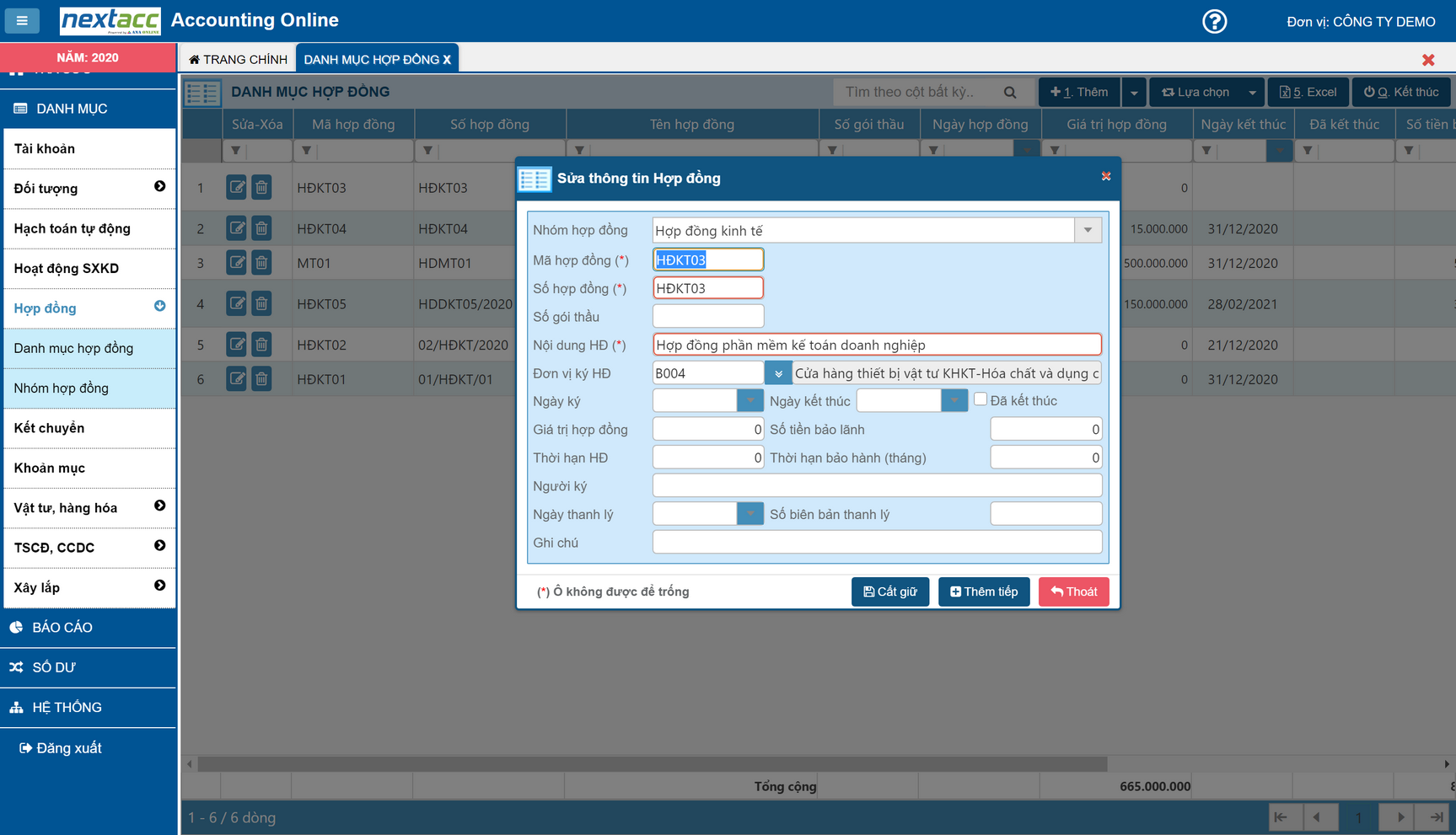Image resolution: width=1456 pixels, height=835 pixels.
Task: Toggle the Đã kết thúc checkbox
Action: tap(981, 399)
